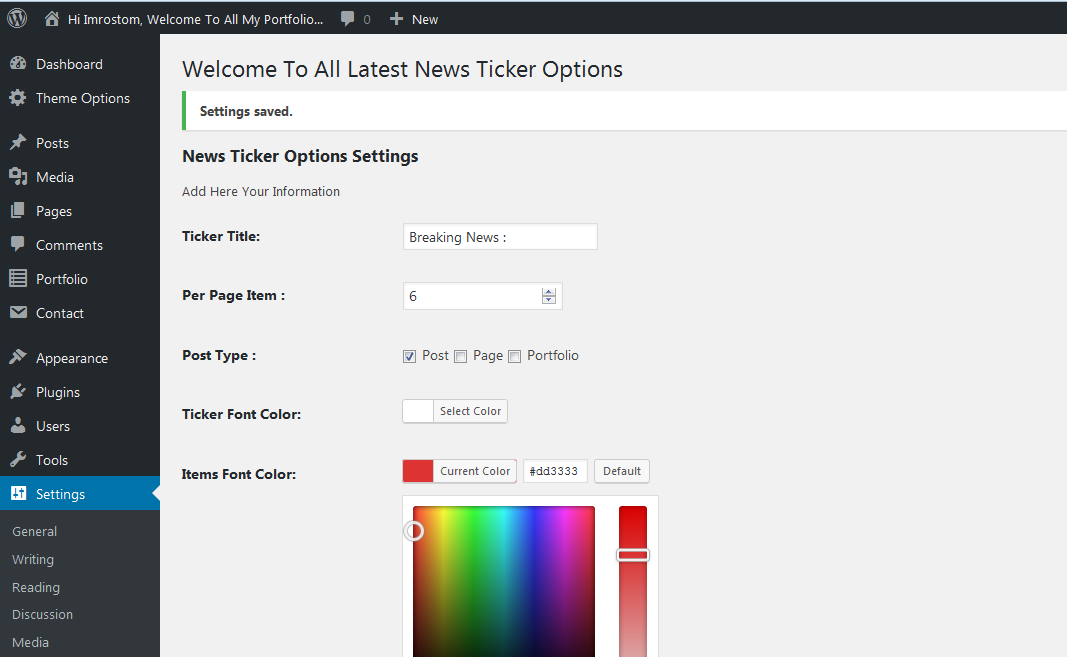The height and width of the screenshot is (657, 1067).
Task: Enable the Portfolio post type checkbox
Action: (514, 357)
